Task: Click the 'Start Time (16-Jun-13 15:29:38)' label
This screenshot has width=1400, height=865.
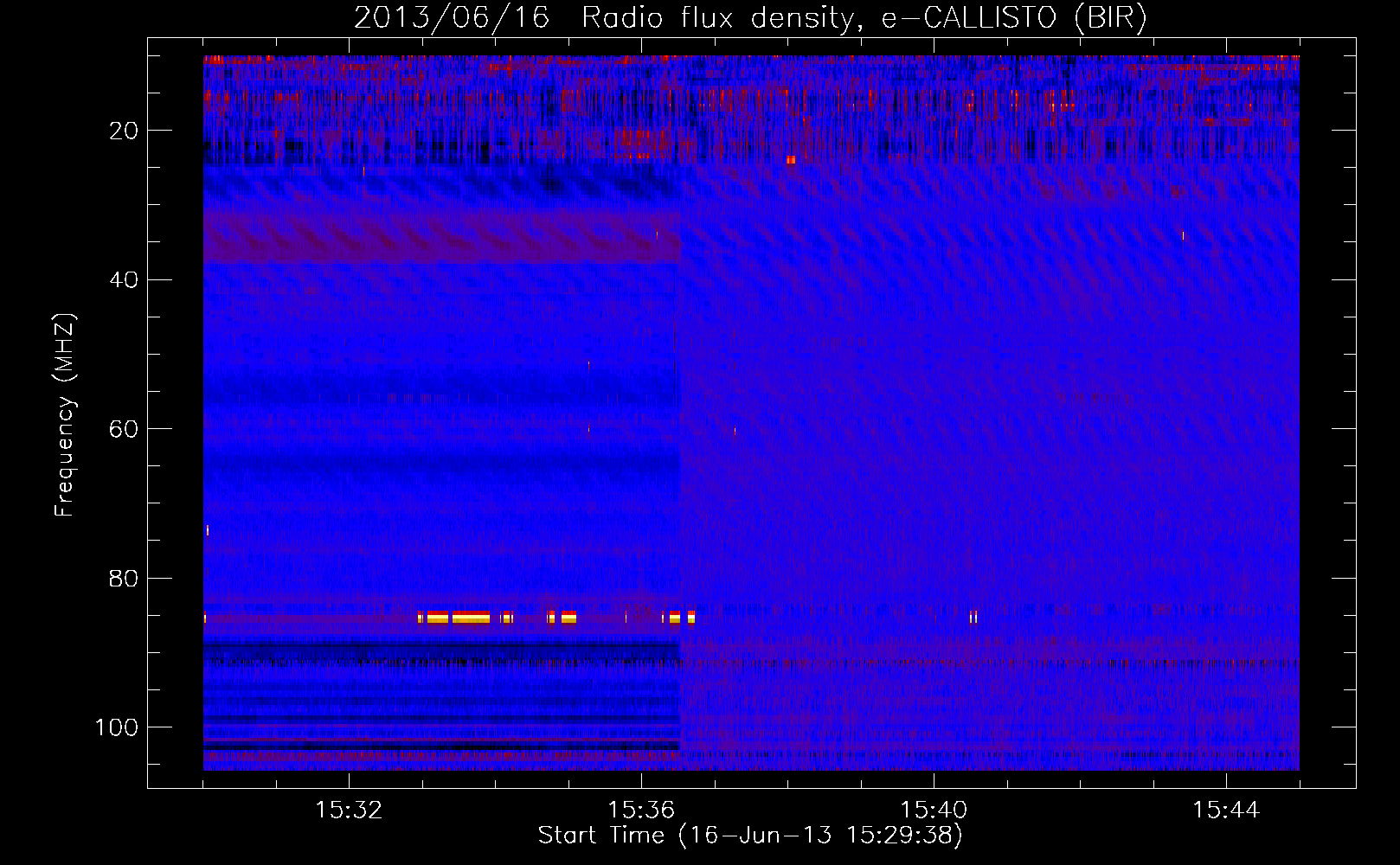Action: coord(750,836)
